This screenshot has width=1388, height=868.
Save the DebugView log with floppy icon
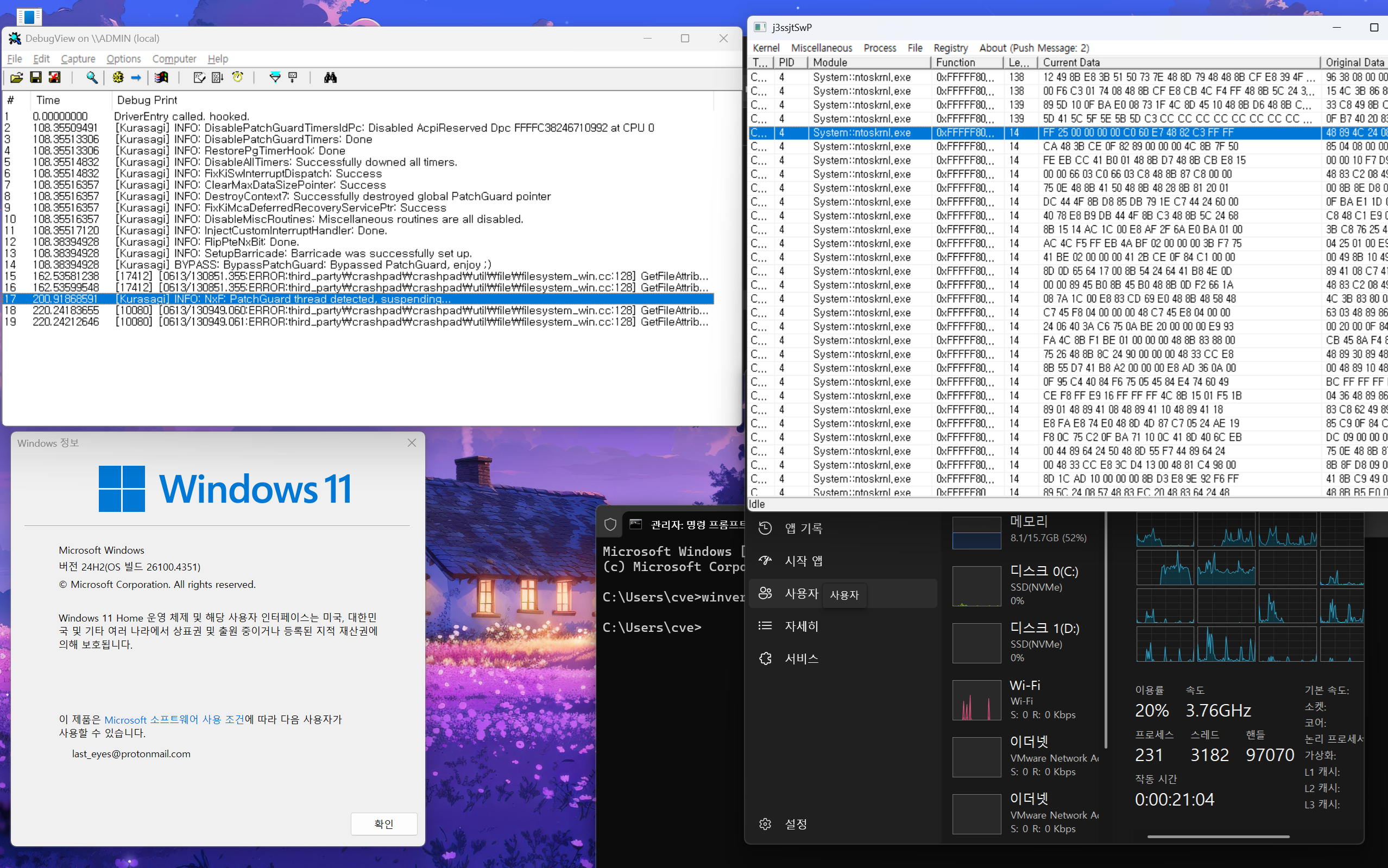36,78
